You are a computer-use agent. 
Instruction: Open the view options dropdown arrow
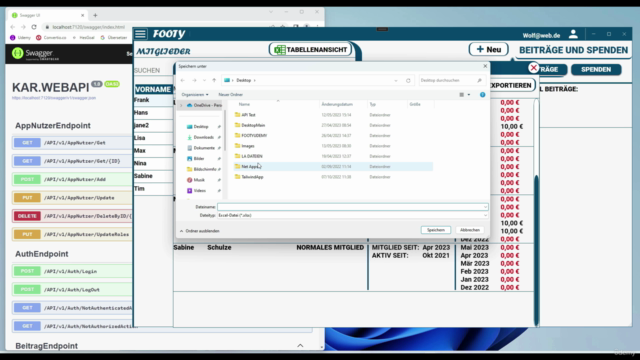(469, 95)
